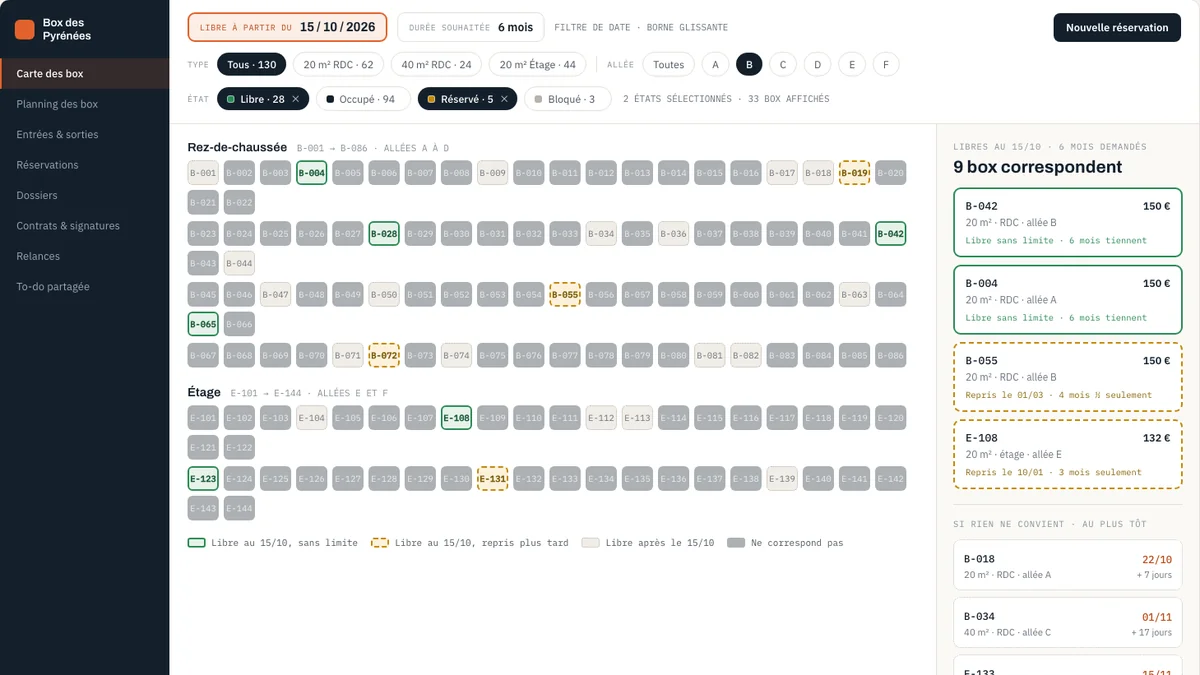Select type filter 40 m² RDC · 24
The height and width of the screenshot is (675, 1200).
436,65
